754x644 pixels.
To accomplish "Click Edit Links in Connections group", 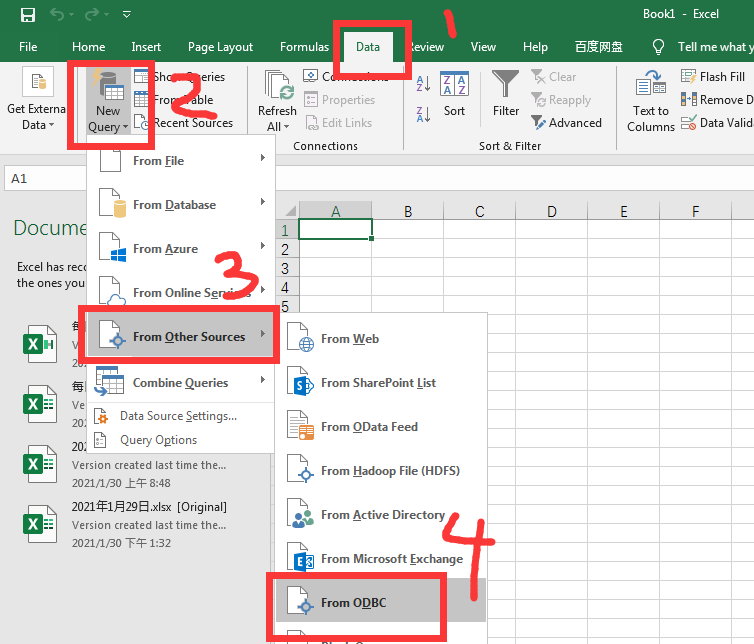I will click(339, 123).
